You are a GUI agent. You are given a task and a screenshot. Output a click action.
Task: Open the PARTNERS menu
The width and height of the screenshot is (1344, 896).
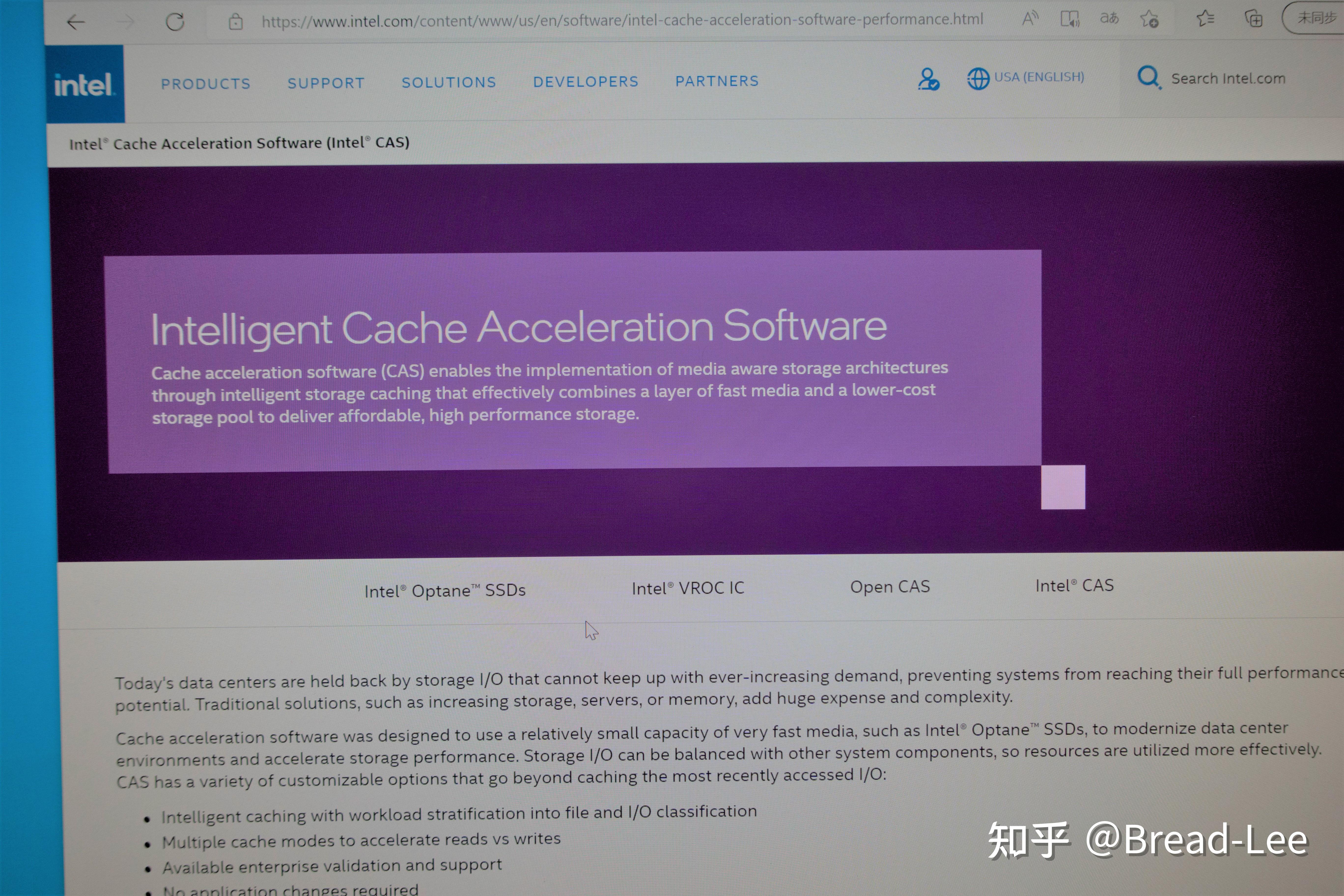point(717,81)
